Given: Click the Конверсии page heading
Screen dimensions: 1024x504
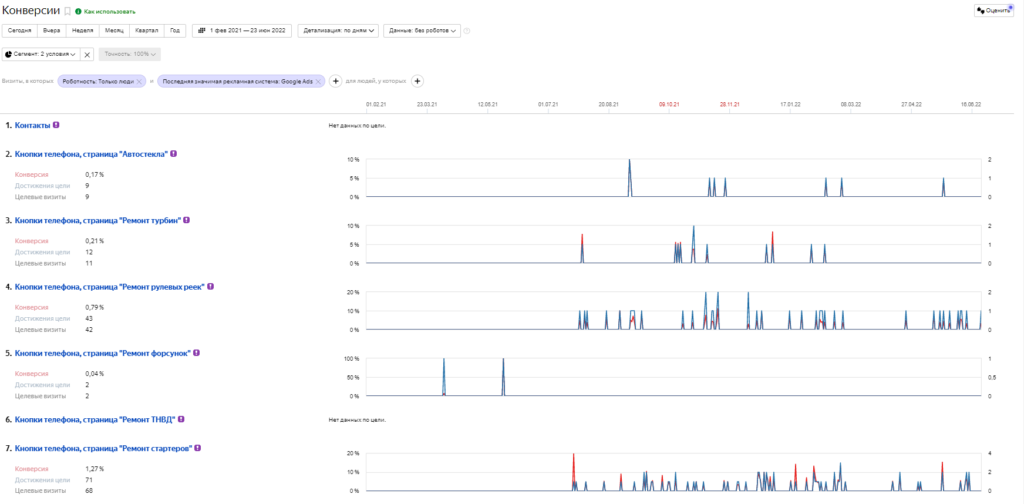Looking at the screenshot, I should point(31,10).
